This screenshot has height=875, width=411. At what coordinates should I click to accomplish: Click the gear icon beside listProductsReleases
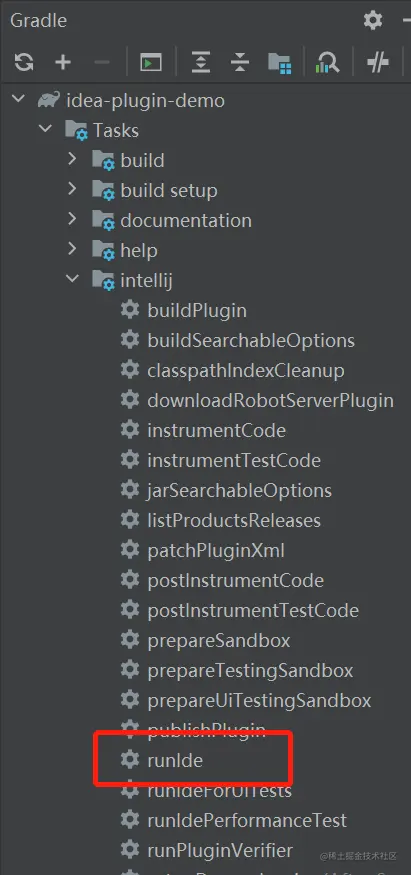click(x=130, y=520)
